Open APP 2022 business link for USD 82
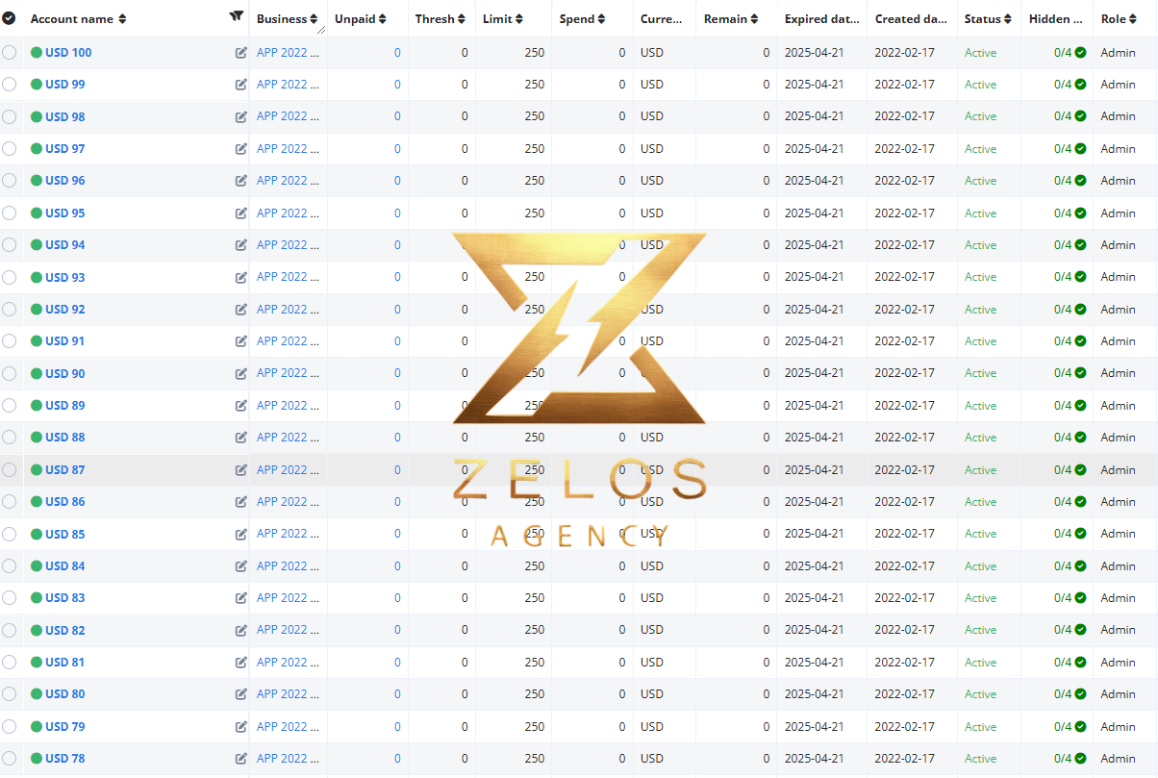1158x778 pixels. [x=287, y=629]
